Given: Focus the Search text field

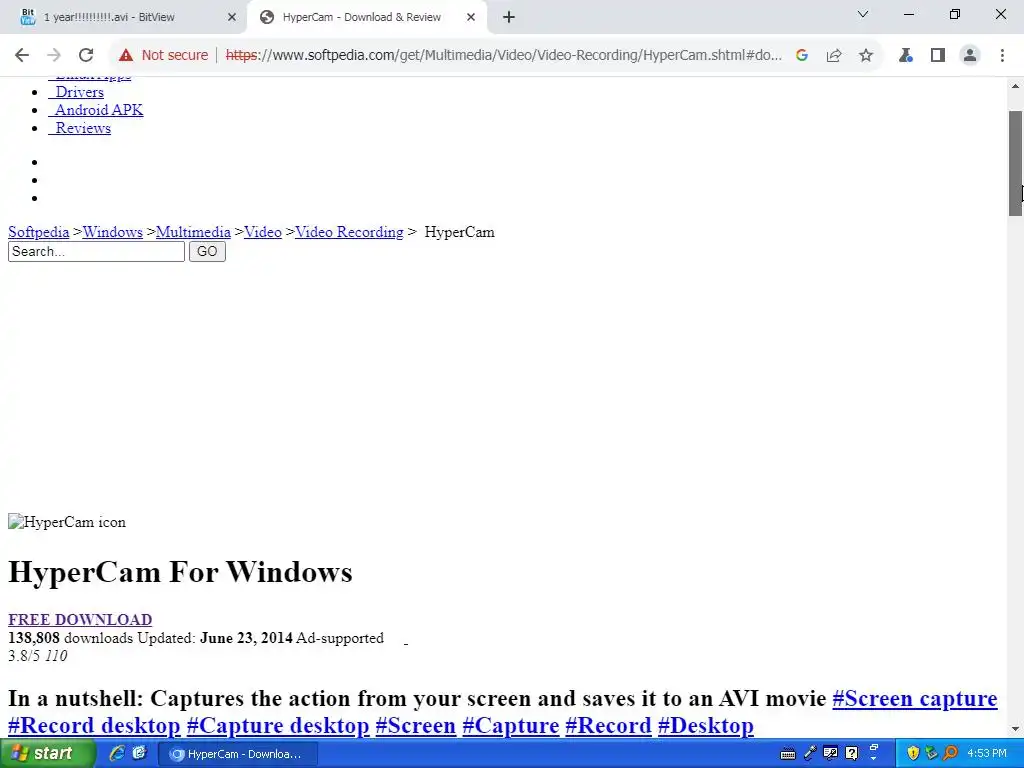Looking at the screenshot, I should (x=96, y=251).
